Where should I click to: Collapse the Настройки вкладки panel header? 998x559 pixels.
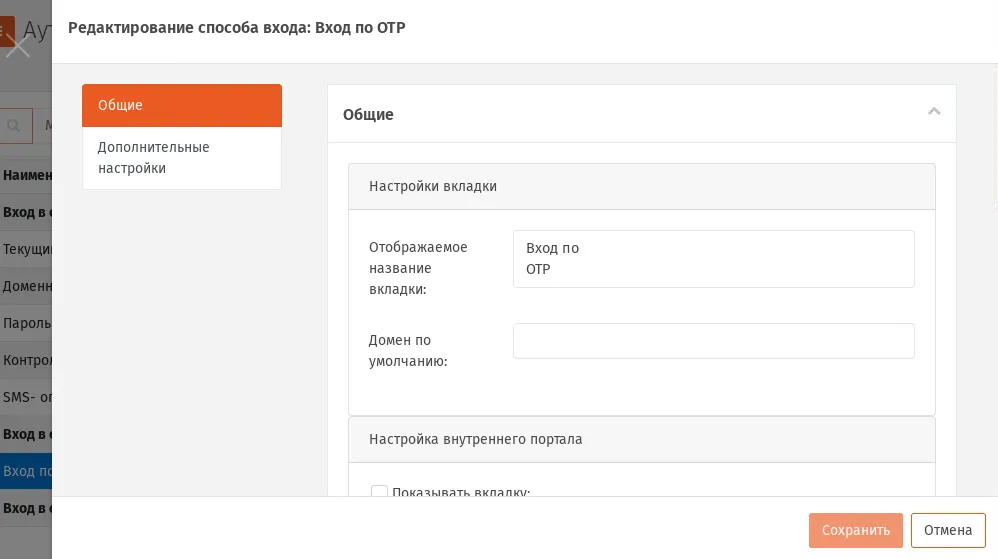pos(642,187)
